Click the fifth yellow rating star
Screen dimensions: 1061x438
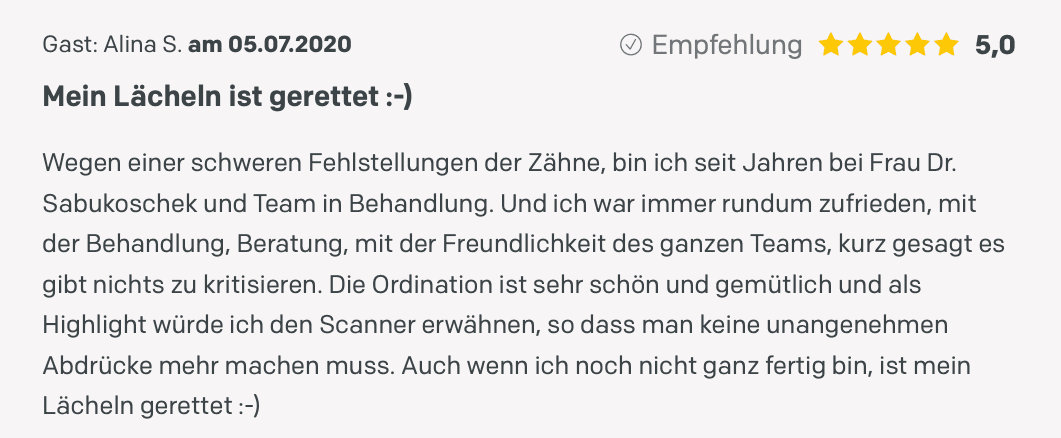[x=947, y=45]
